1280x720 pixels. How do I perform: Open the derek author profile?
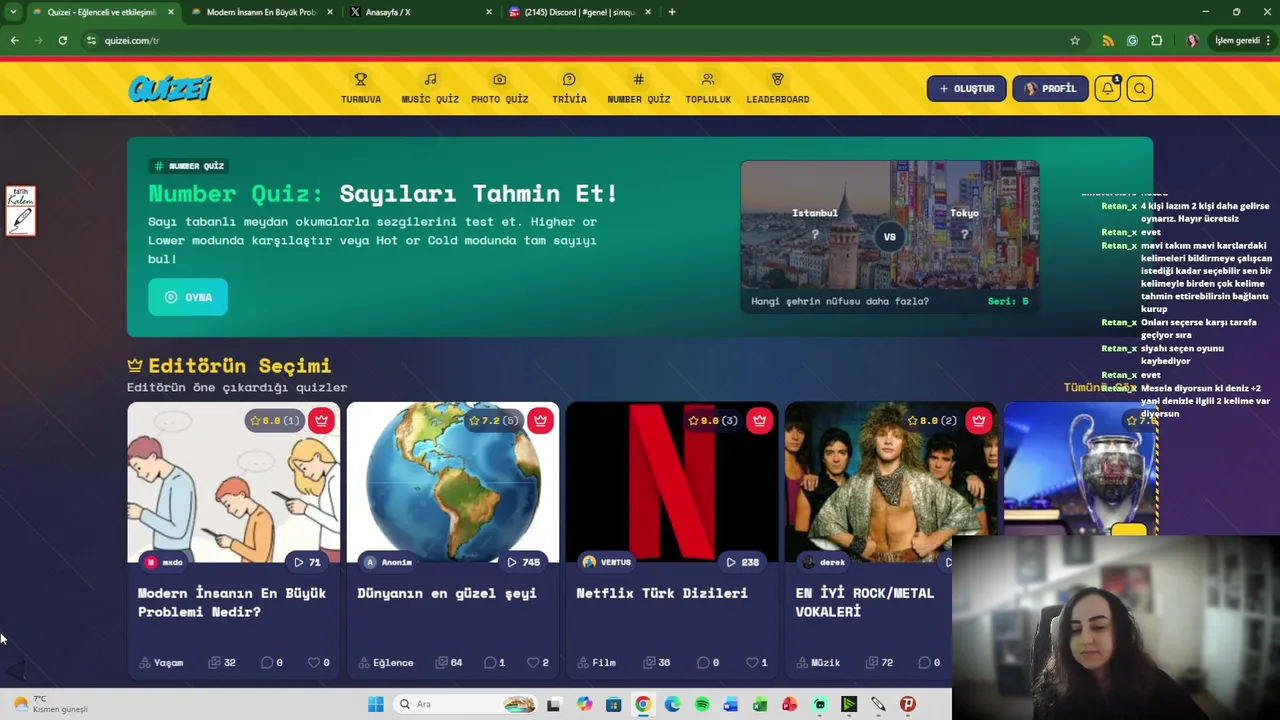tap(824, 562)
